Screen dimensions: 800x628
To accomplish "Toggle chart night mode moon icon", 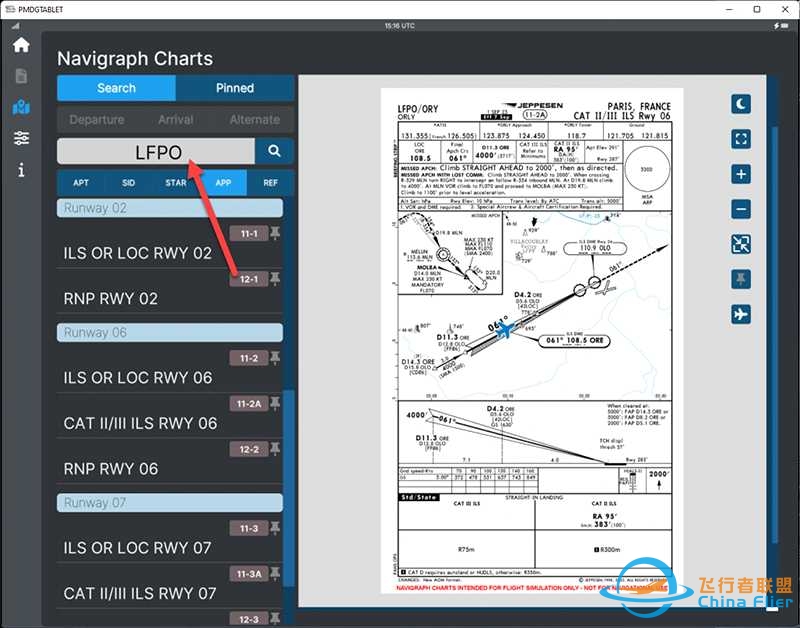I will point(741,104).
